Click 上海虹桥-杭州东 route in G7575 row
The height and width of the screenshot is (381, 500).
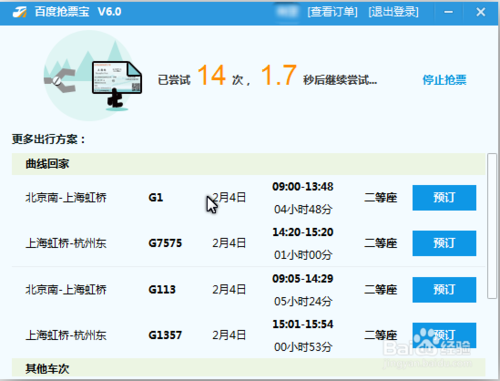tap(66, 243)
